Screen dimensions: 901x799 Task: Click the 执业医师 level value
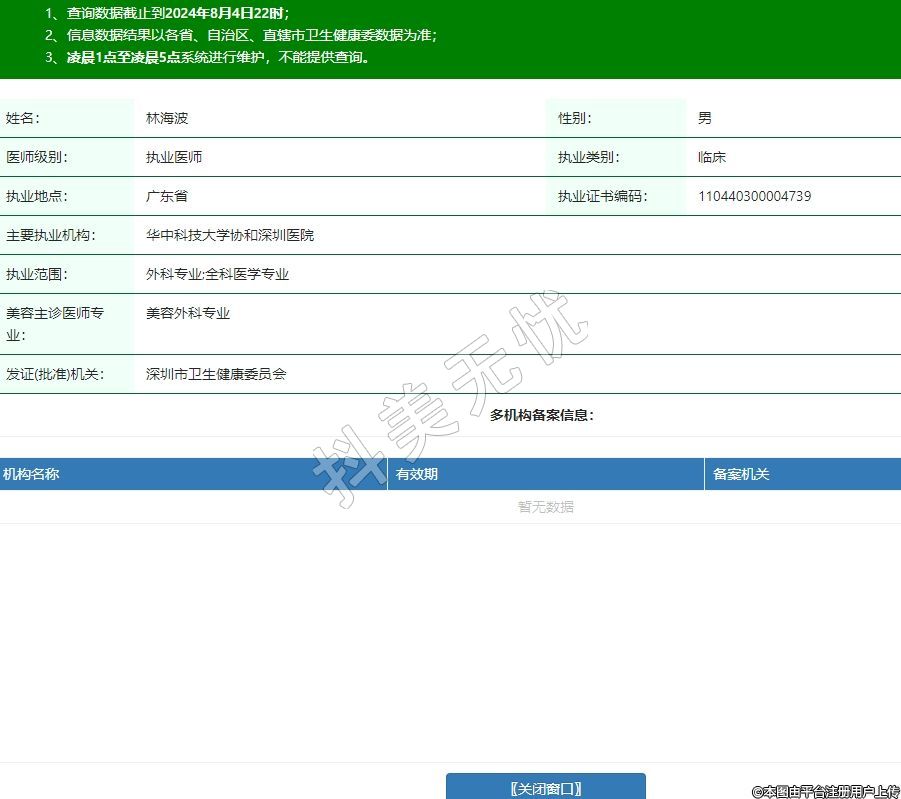coord(174,157)
